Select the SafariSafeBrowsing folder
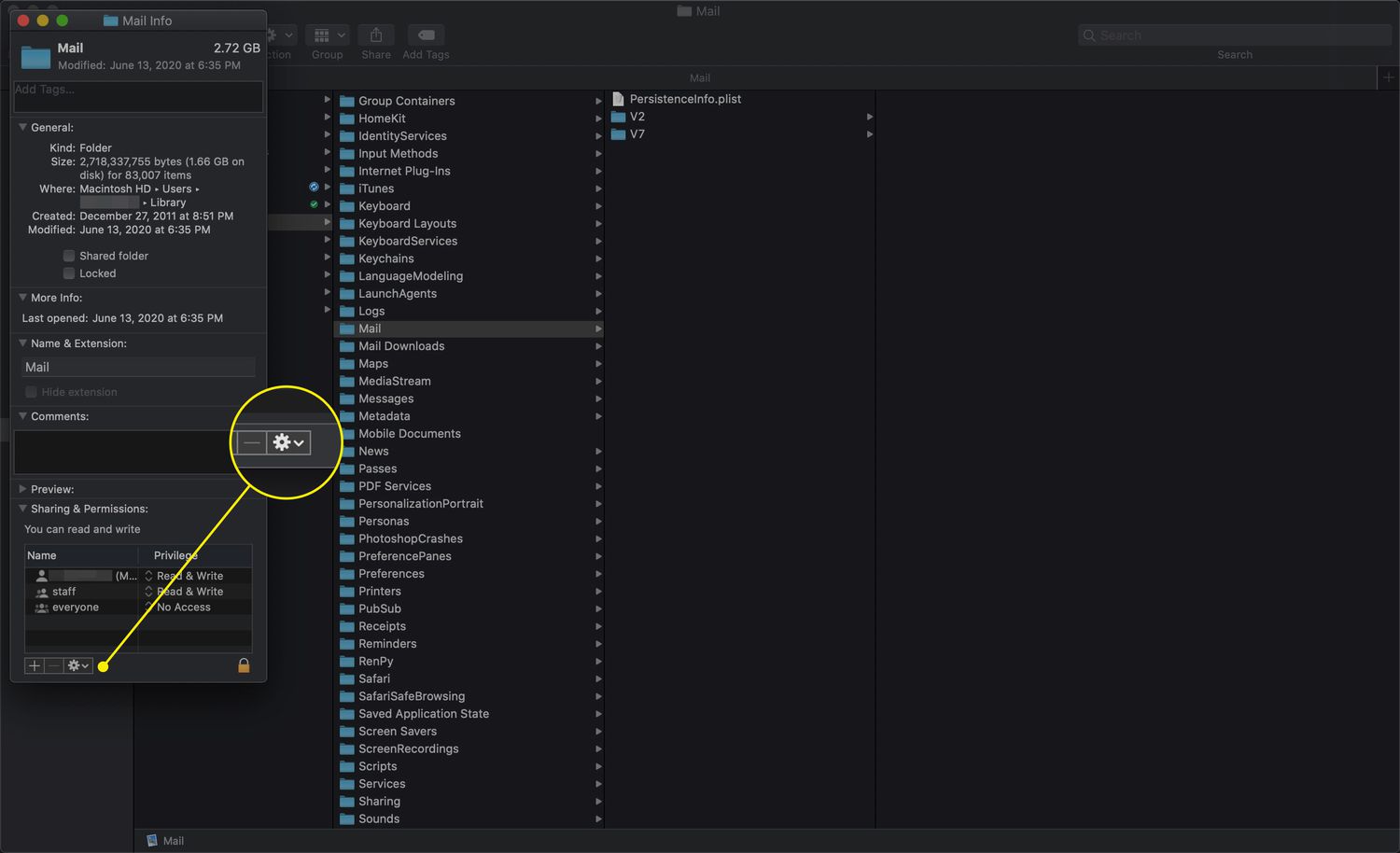Image resolution: width=1400 pixels, height=853 pixels. 469,696
